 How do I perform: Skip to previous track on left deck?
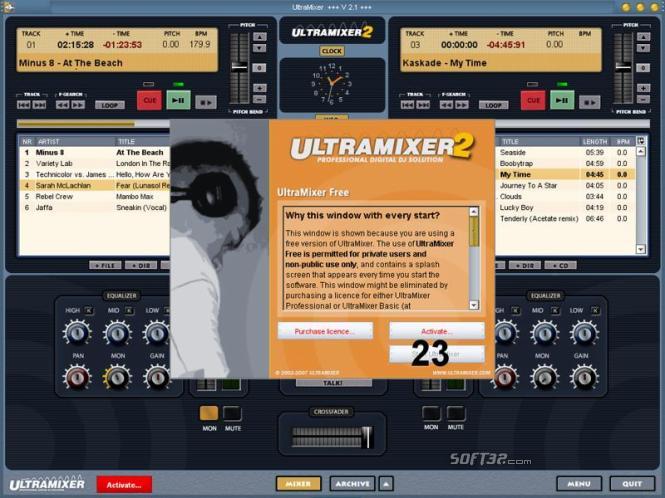pos(23,105)
